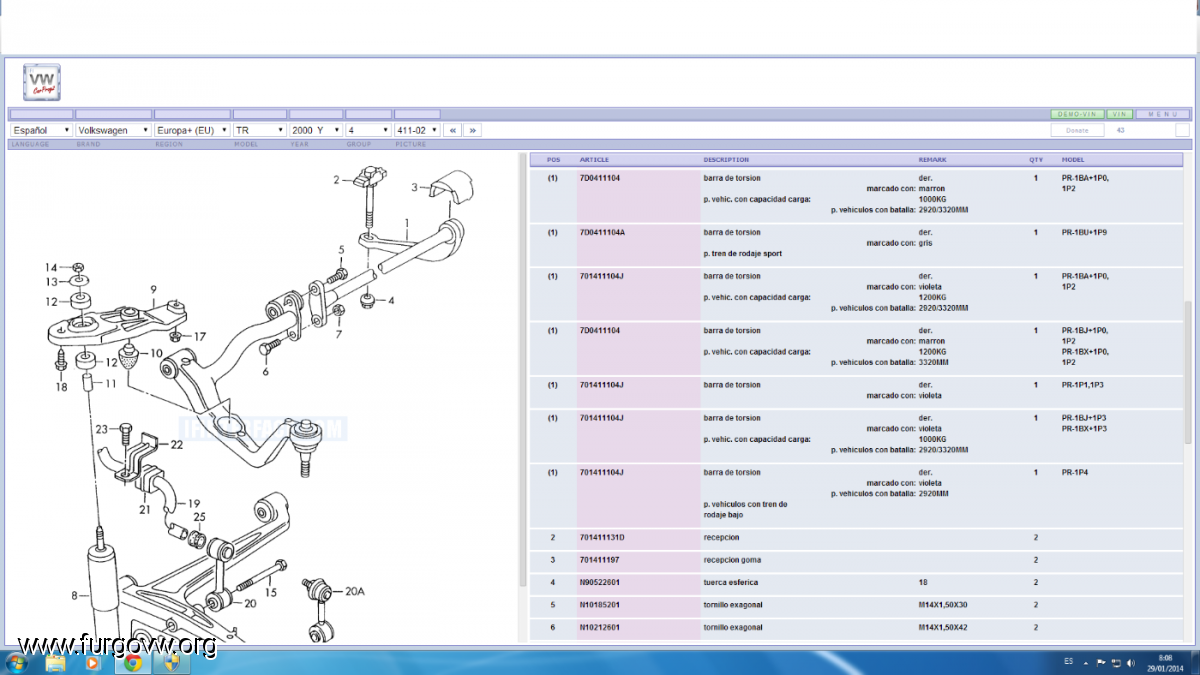Click the POS column header
Image resolution: width=1200 pixels, height=675 pixels.
[554, 160]
